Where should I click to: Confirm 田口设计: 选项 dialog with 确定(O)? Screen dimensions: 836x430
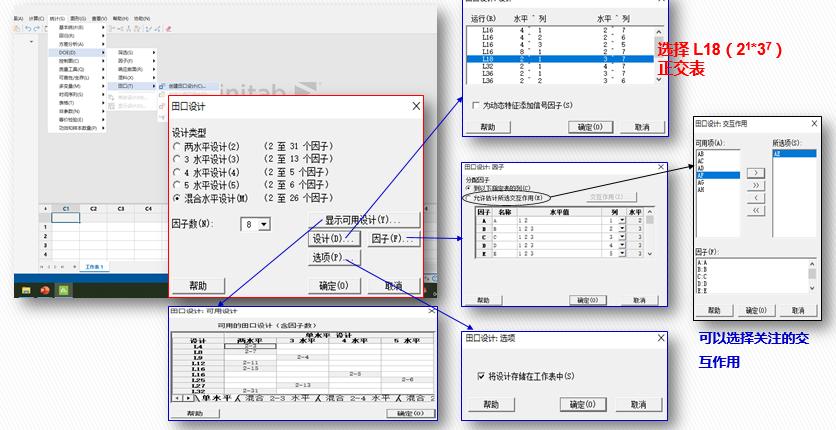[583, 404]
